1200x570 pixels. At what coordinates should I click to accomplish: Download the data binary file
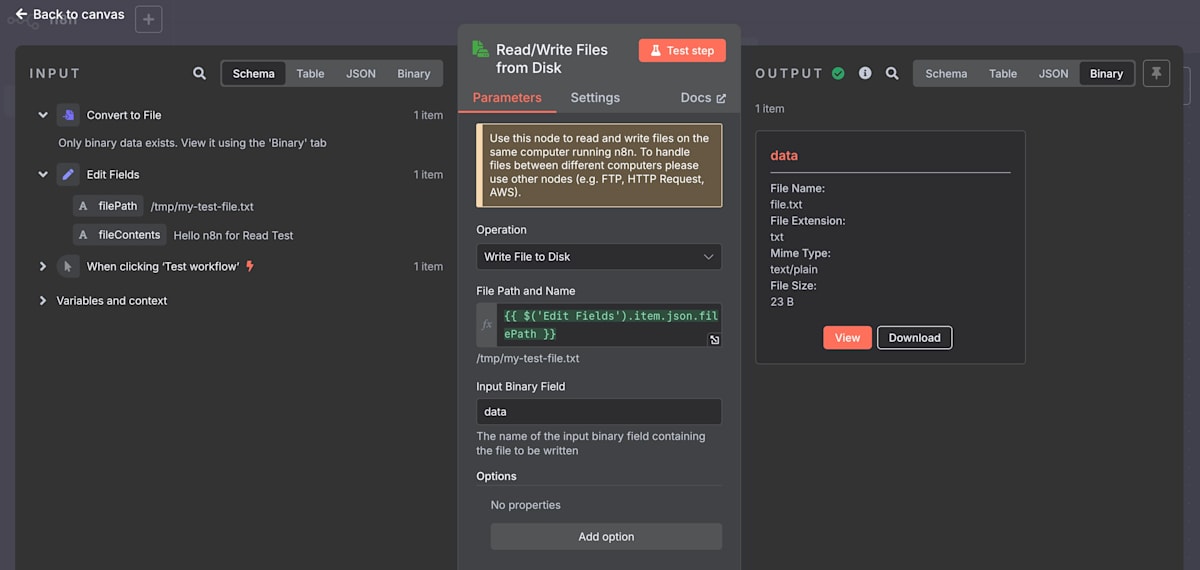914,337
